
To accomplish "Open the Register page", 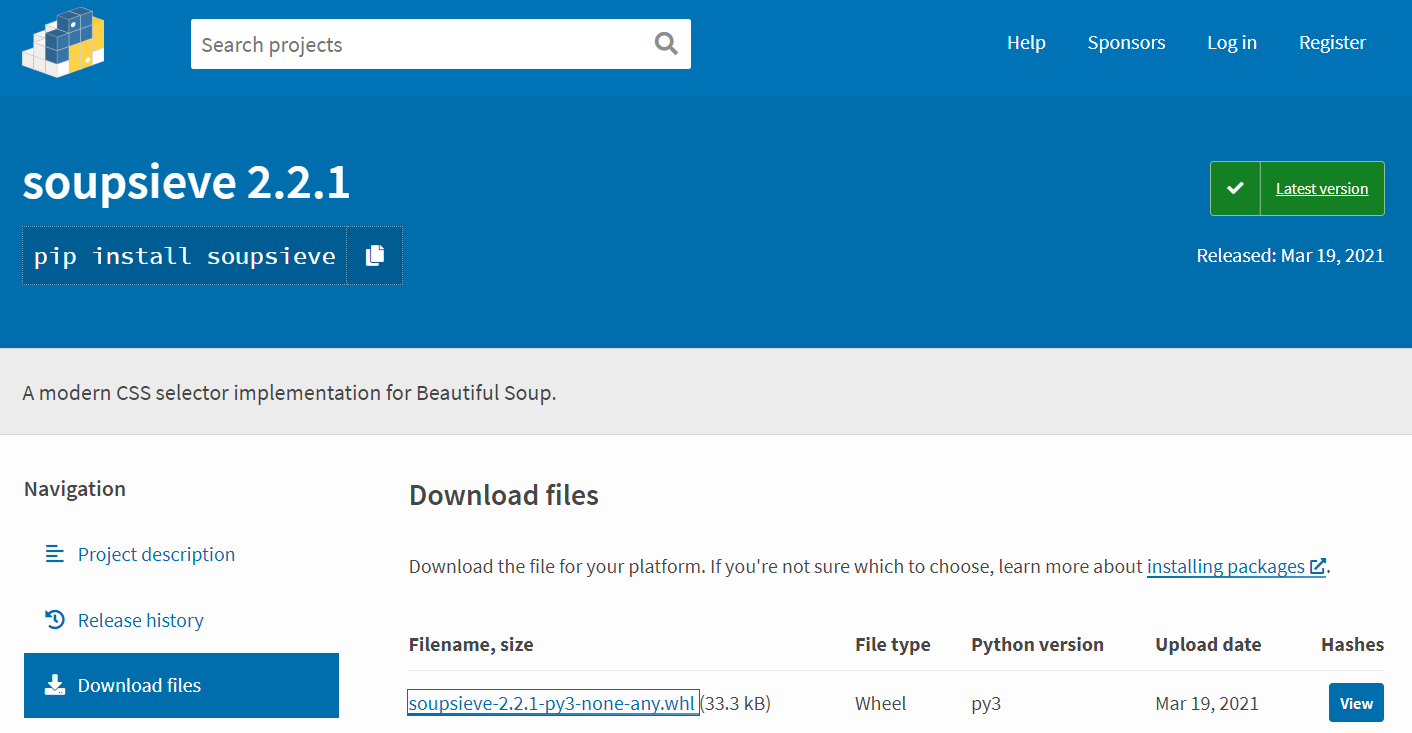I will pos(1332,42).
